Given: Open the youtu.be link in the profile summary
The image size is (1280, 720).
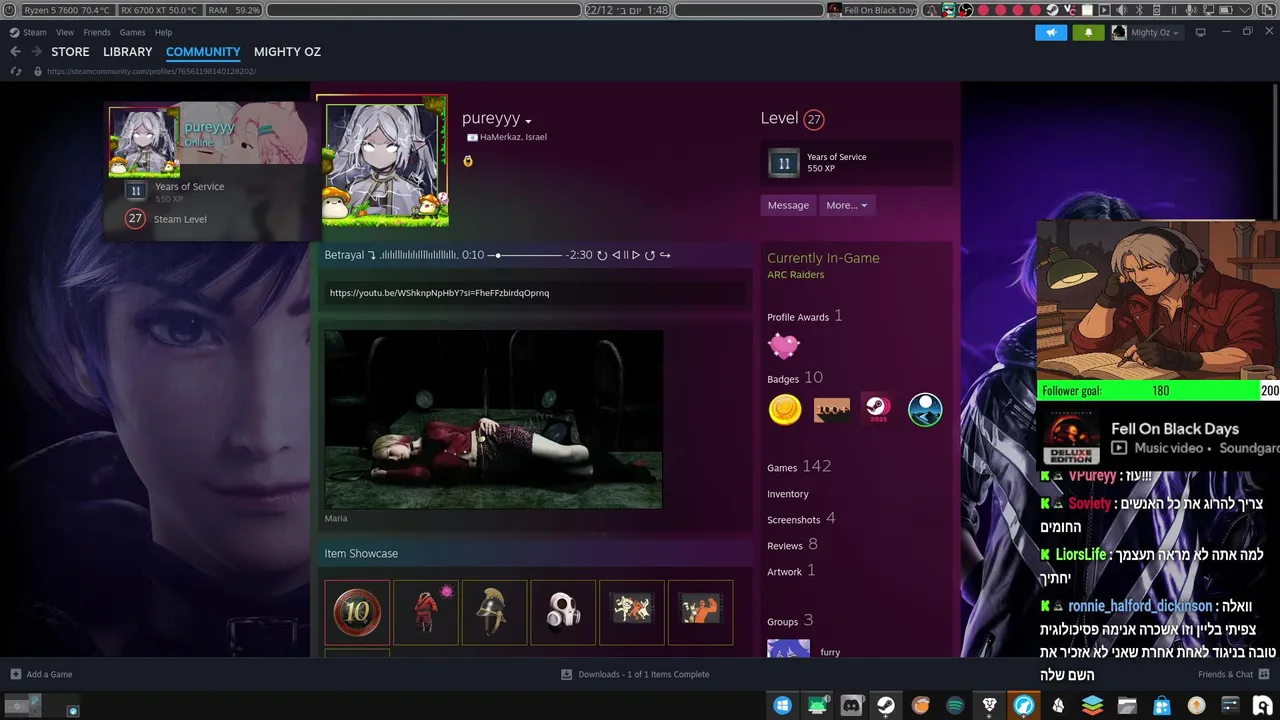Looking at the screenshot, I should [439, 293].
